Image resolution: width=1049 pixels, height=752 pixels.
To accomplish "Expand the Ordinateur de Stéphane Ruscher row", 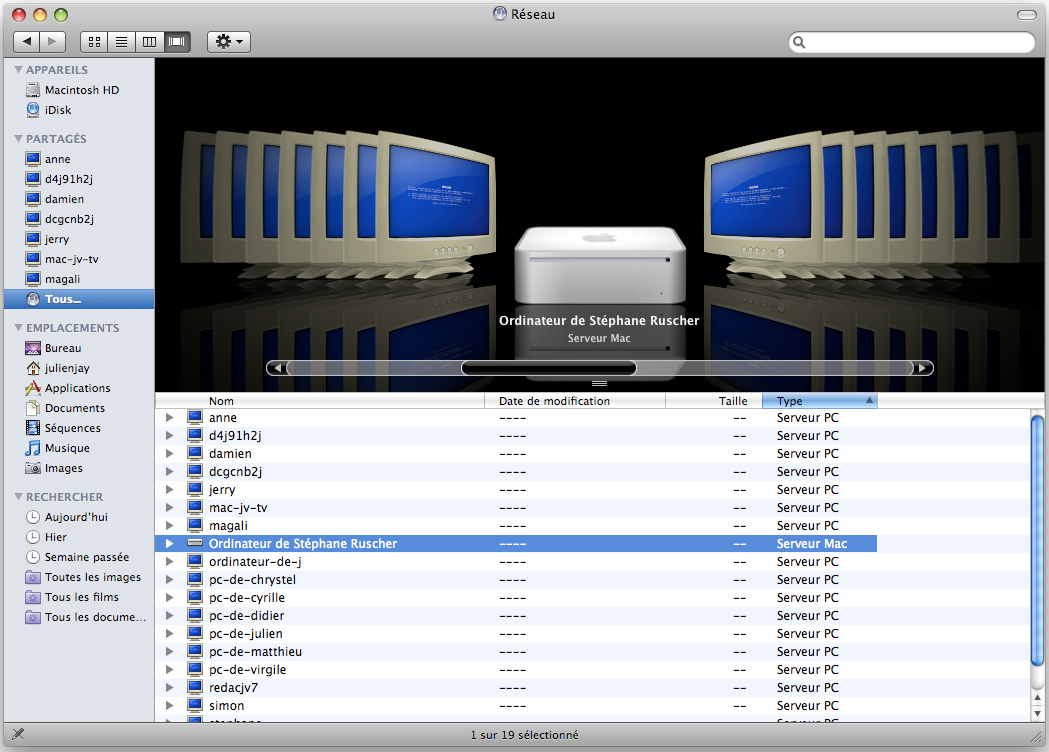I will pyautogui.click(x=169, y=544).
